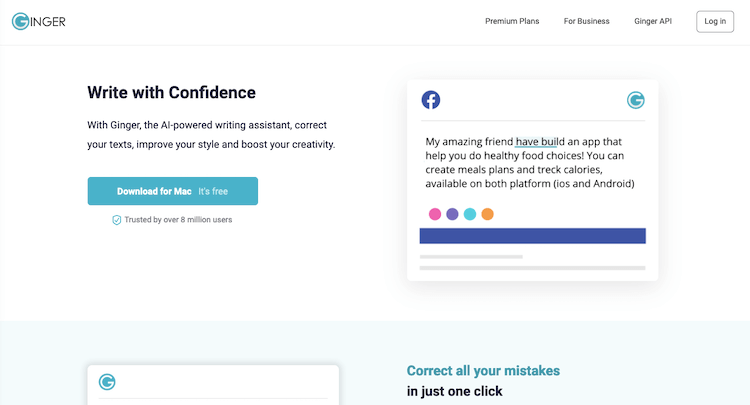Click the dark blue bar in demo card
Screen dimensions: 750x405
(x=532, y=236)
